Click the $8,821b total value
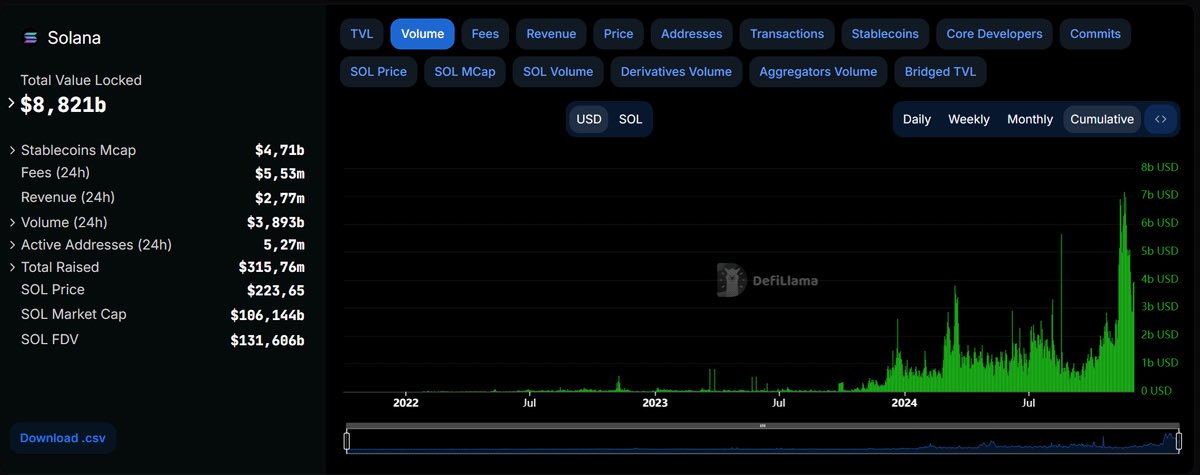1200x475 pixels. [64, 104]
